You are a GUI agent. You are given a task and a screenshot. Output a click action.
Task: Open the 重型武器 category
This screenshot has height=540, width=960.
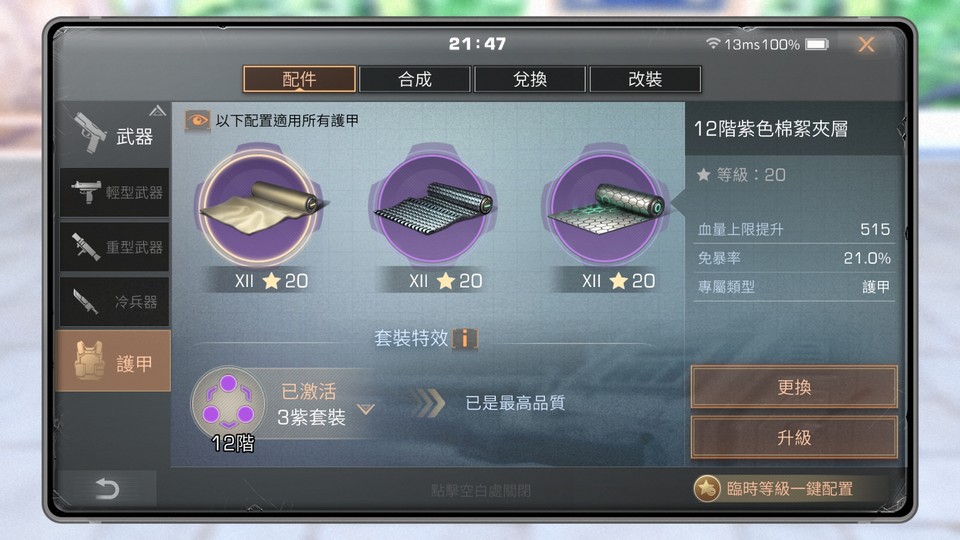(114, 247)
